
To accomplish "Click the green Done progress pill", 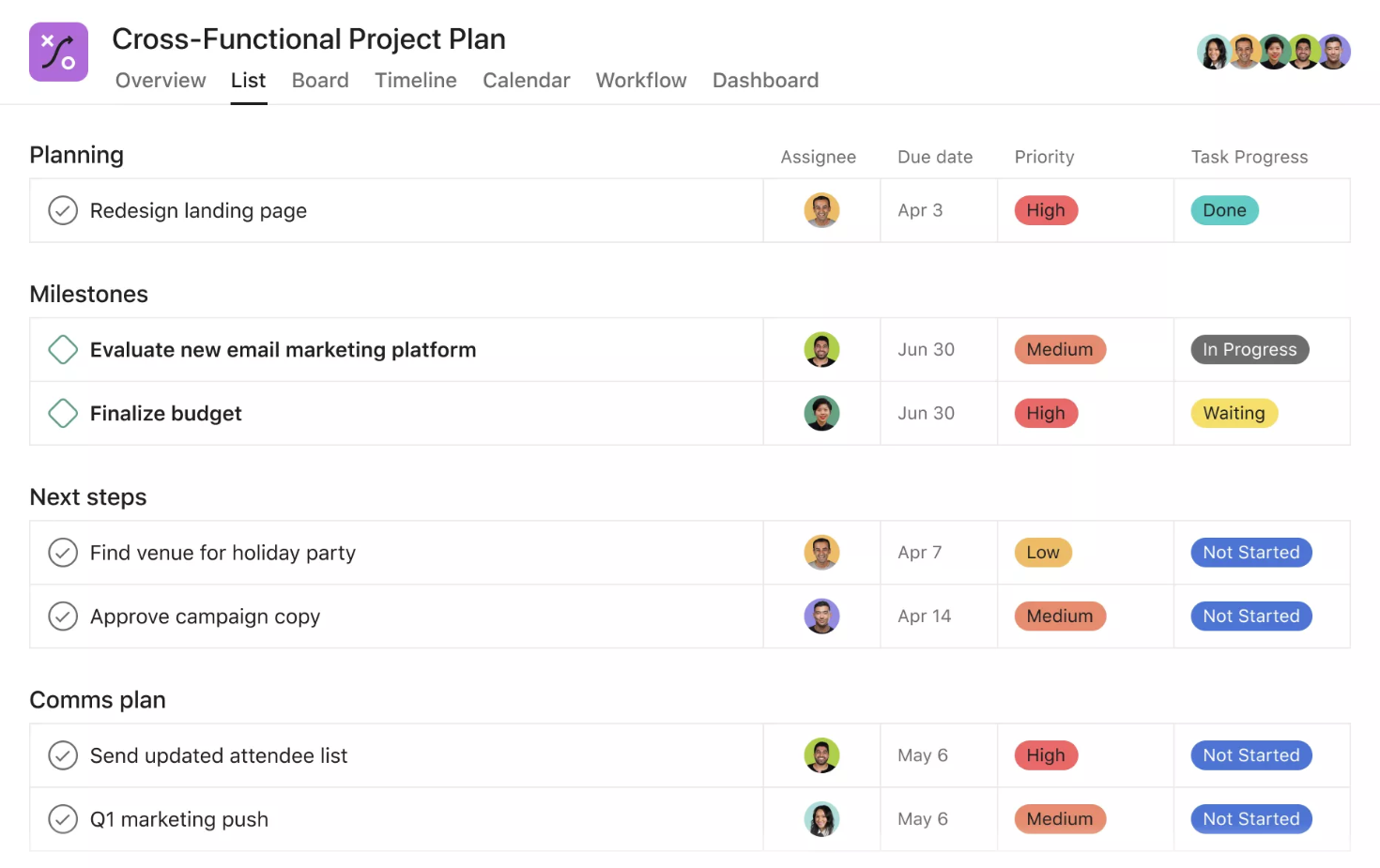I will click(x=1224, y=210).
